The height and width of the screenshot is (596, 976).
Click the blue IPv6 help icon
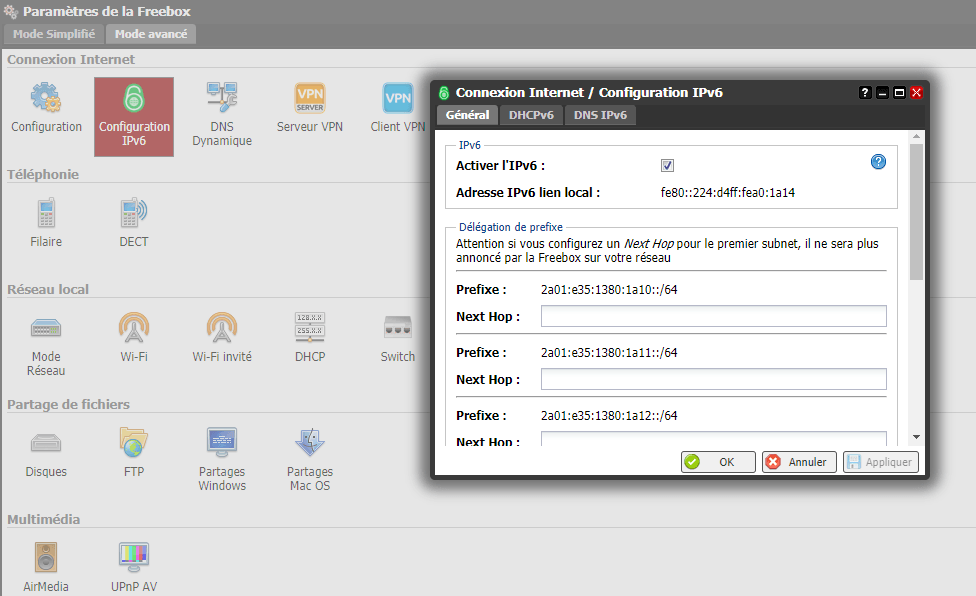point(878,162)
